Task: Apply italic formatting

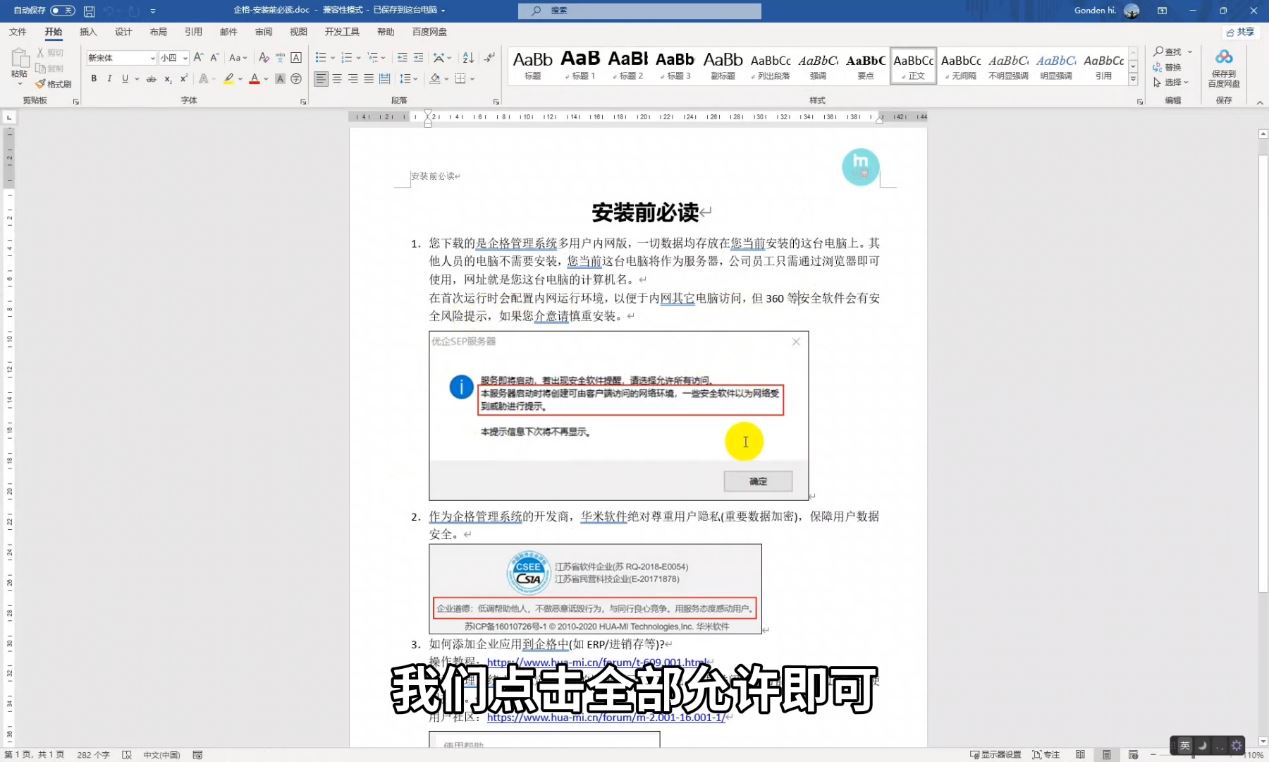Action: [110, 78]
